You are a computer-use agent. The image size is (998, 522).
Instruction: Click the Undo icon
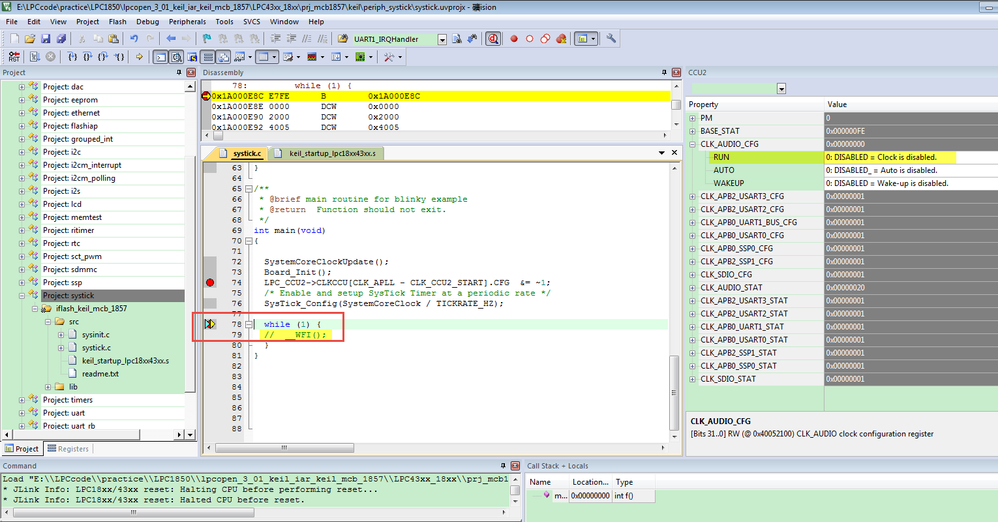pos(134,39)
